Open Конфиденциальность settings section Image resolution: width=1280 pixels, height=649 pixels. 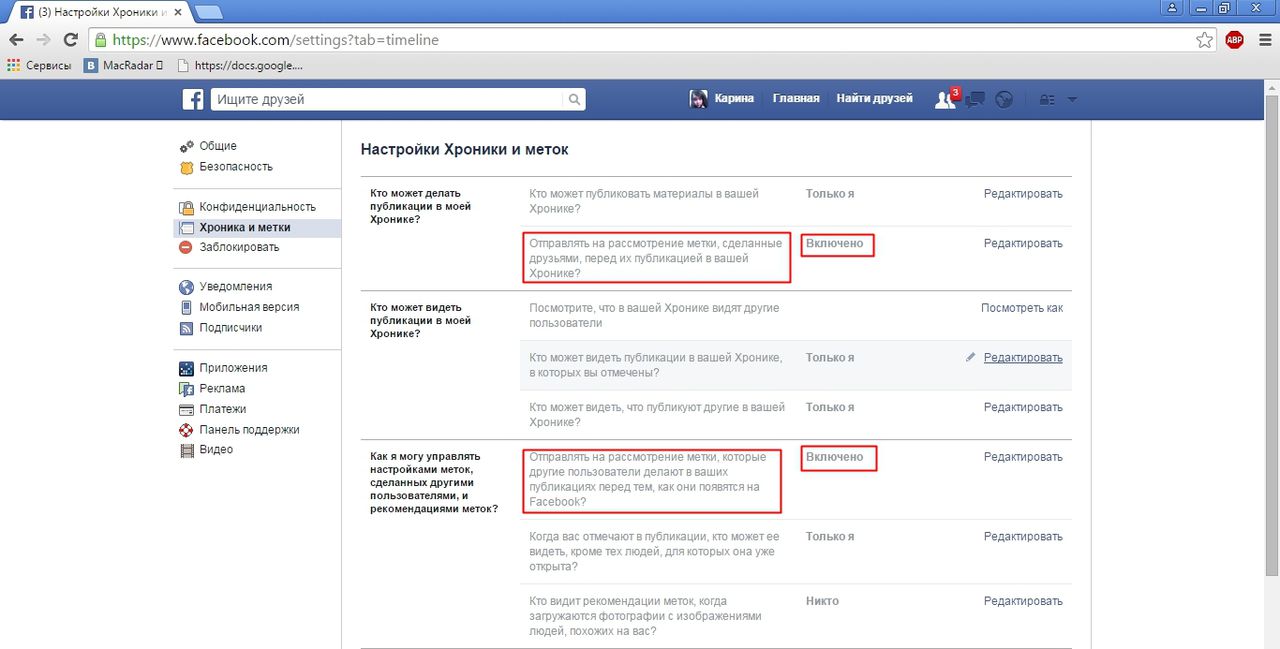[x=257, y=207]
